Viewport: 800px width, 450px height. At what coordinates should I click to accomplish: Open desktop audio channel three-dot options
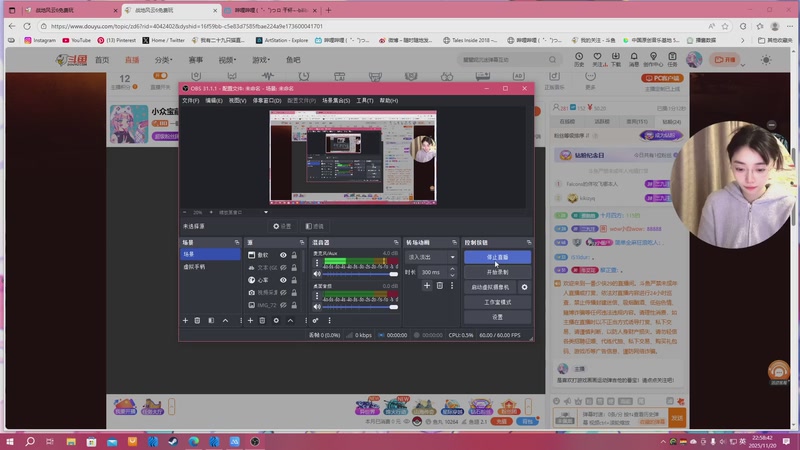317,295
